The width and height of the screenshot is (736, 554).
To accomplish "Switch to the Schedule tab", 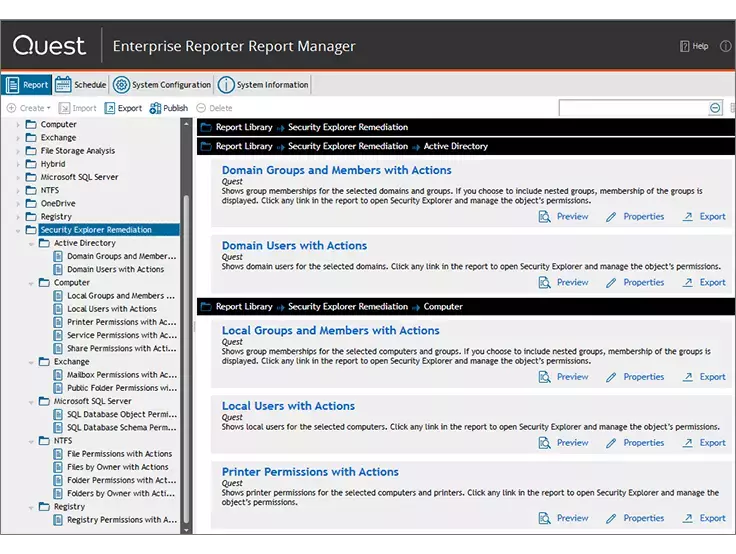I will point(81,85).
